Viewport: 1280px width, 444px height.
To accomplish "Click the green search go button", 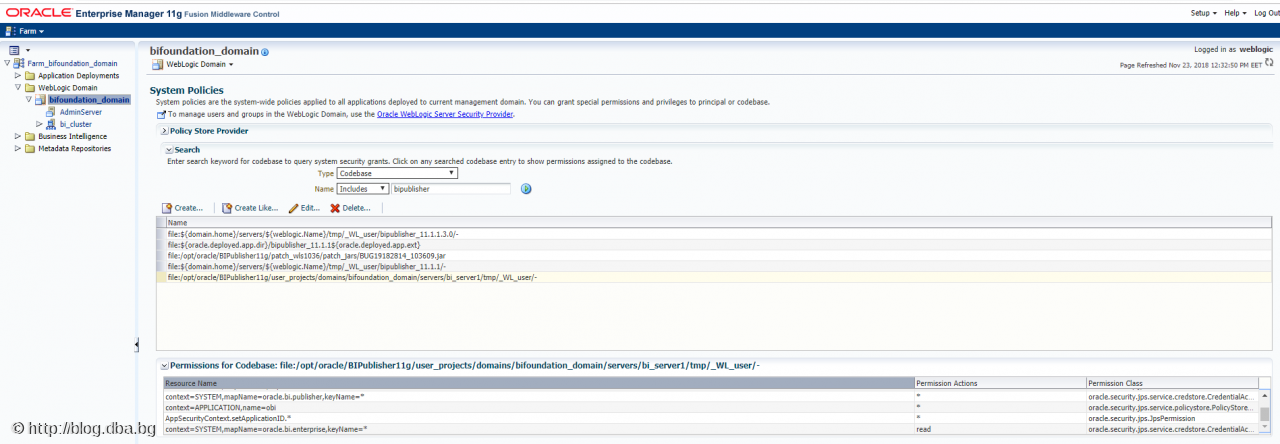I will click(526, 189).
